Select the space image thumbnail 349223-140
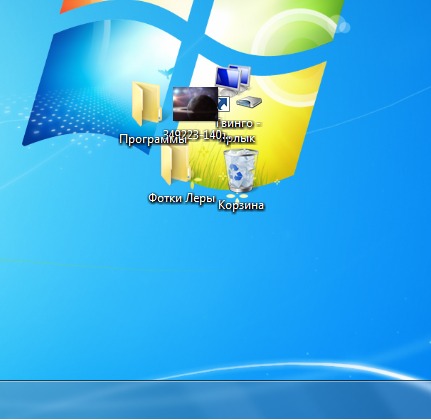 pyautogui.click(x=195, y=104)
